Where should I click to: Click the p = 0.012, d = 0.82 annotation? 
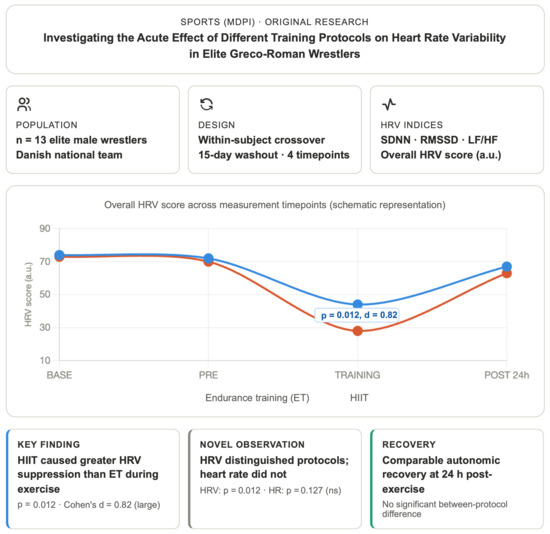click(359, 315)
